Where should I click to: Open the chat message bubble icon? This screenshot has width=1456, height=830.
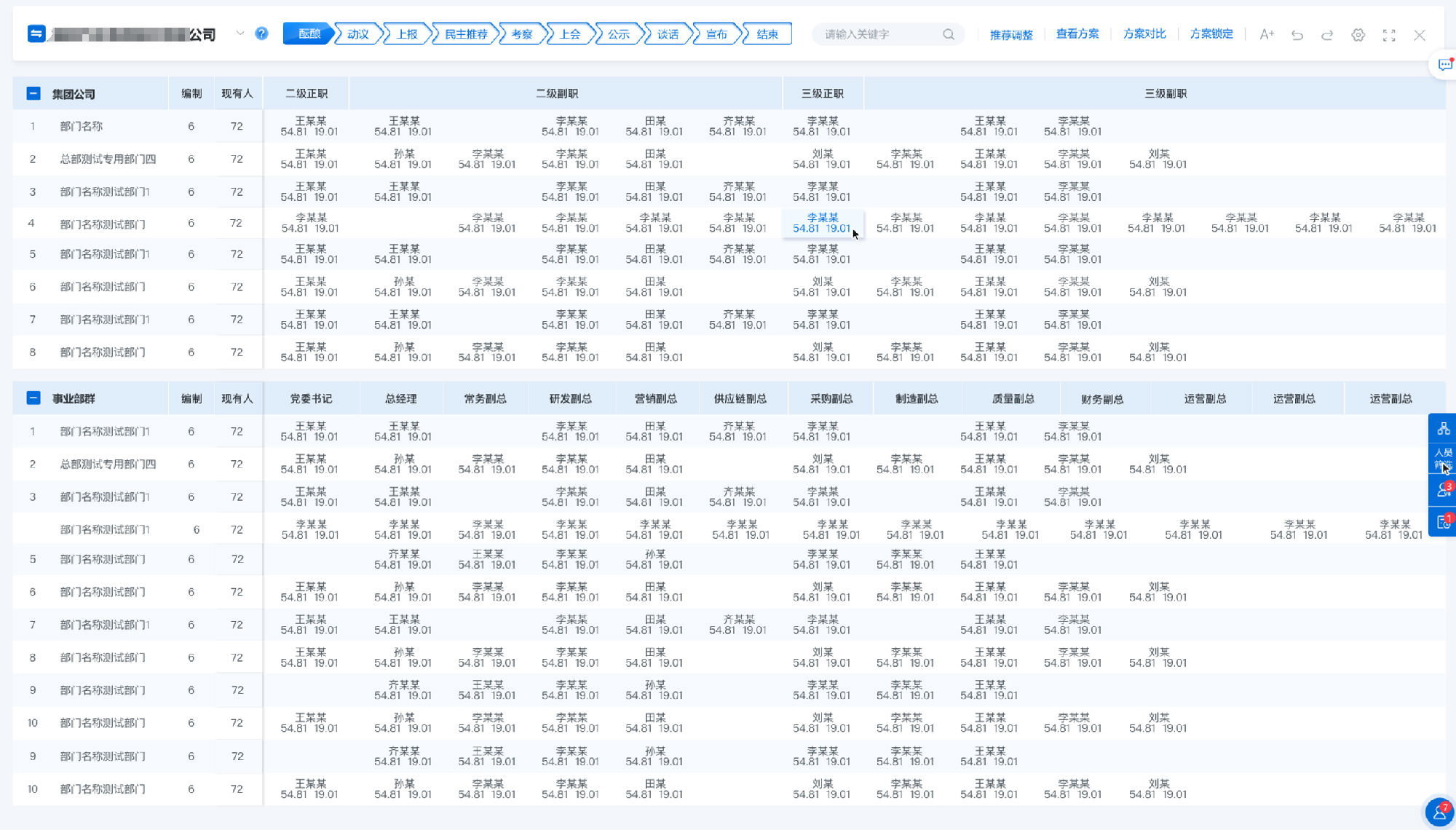(1445, 65)
